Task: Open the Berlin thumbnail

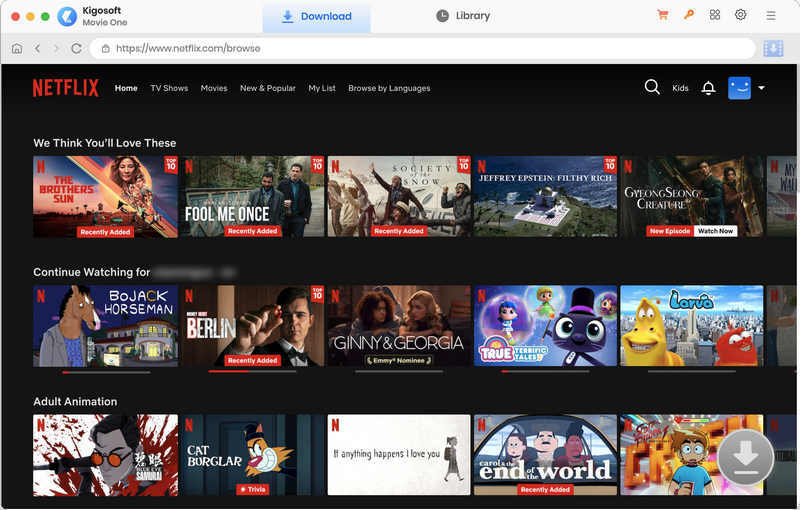Action: [x=253, y=326]
